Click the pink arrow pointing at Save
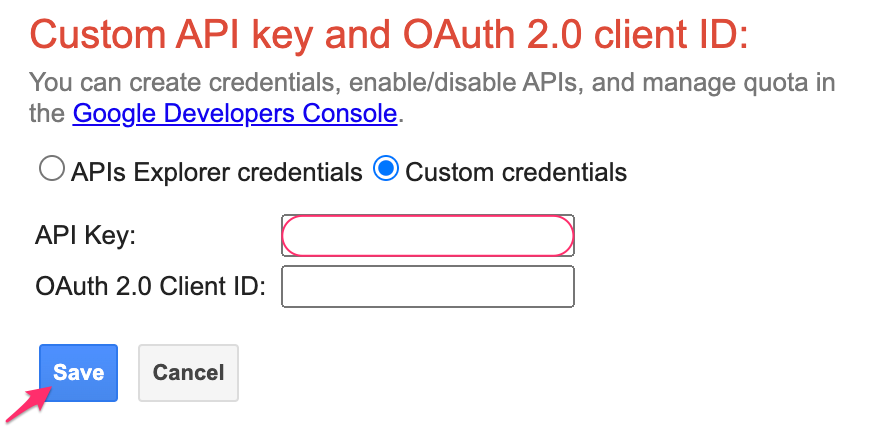The width and height of the screenshot is (883, 430). click(x=25, y=403)
